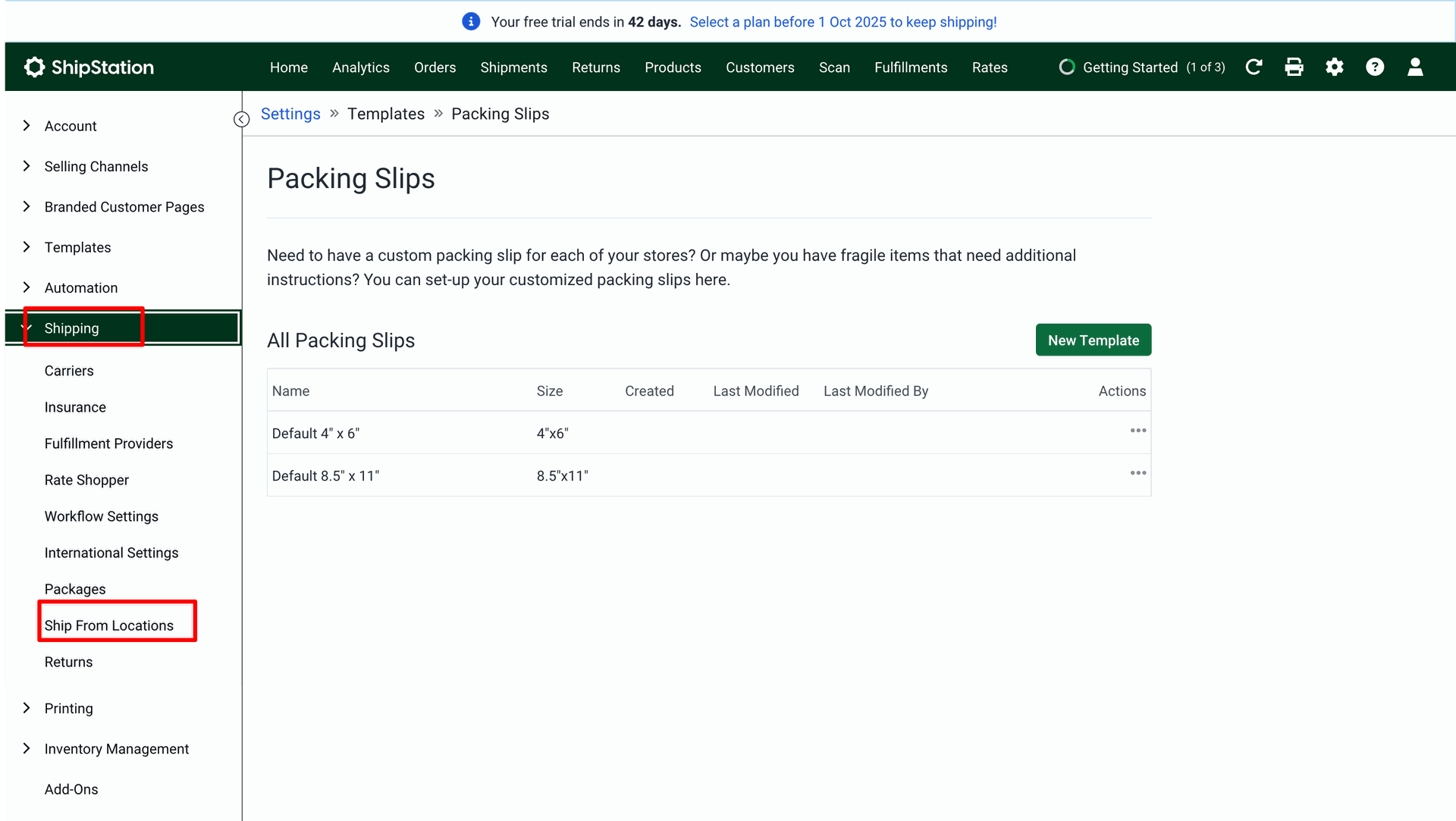Open Ship From Locations in sidebar
This screenshot has height=821, width=1456.
point(109,625)
